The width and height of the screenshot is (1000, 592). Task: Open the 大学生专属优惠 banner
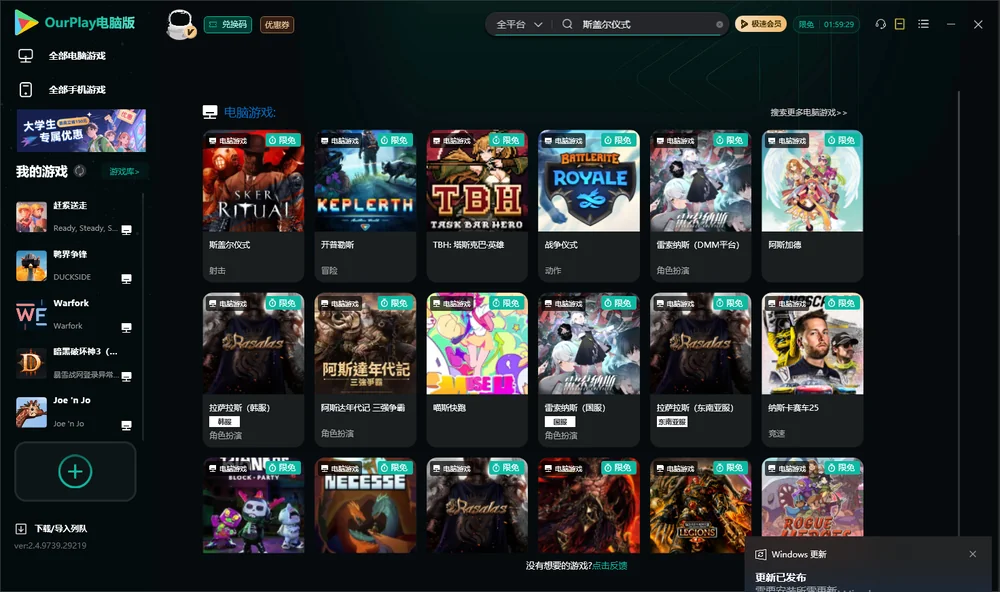81,130
